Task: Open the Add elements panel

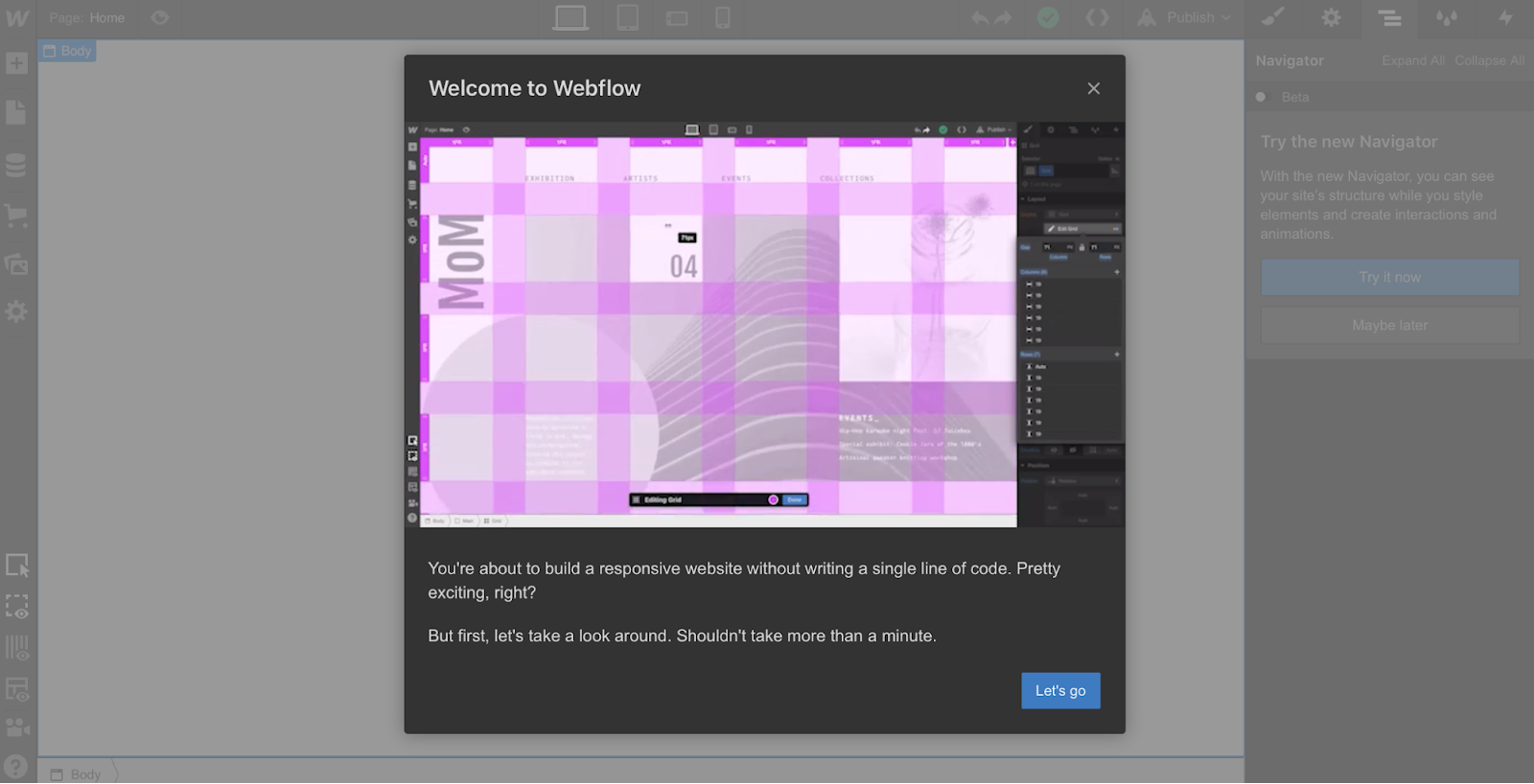Action: click(x=16, y=64)
